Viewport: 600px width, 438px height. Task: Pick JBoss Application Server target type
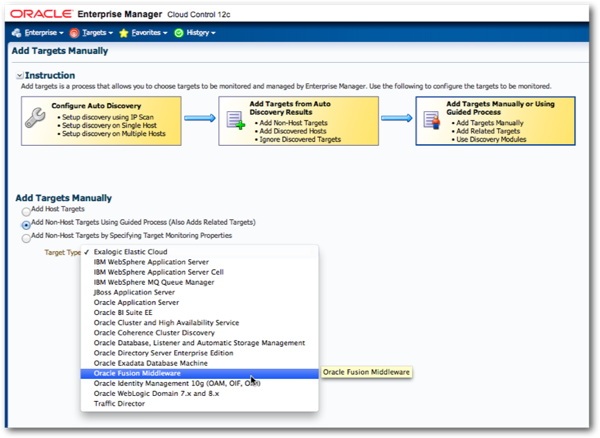coord(136,292)
